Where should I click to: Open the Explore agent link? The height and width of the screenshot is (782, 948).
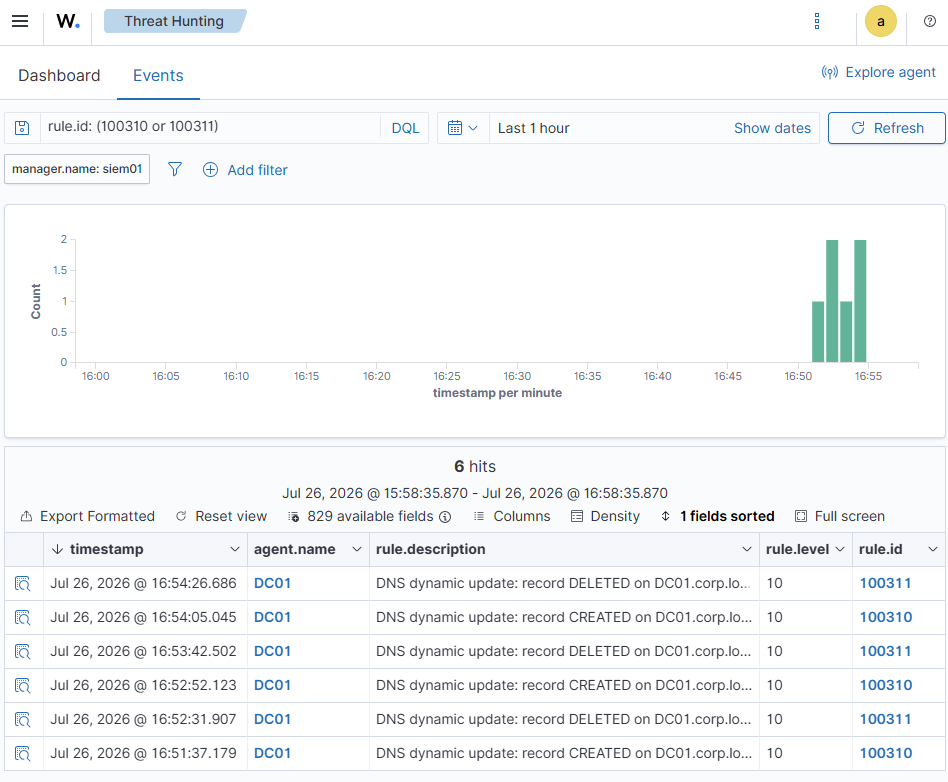(x=878, y=73)
